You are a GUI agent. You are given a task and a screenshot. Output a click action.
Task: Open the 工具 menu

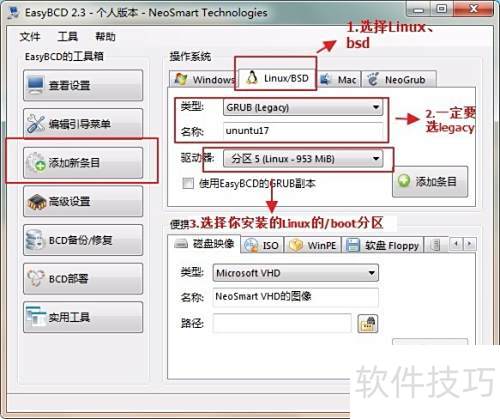(68, 36)
